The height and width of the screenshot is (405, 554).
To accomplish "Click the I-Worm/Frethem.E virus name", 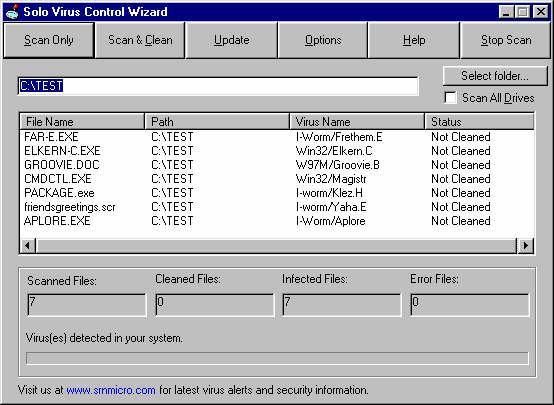I will (x=339, y=137).
